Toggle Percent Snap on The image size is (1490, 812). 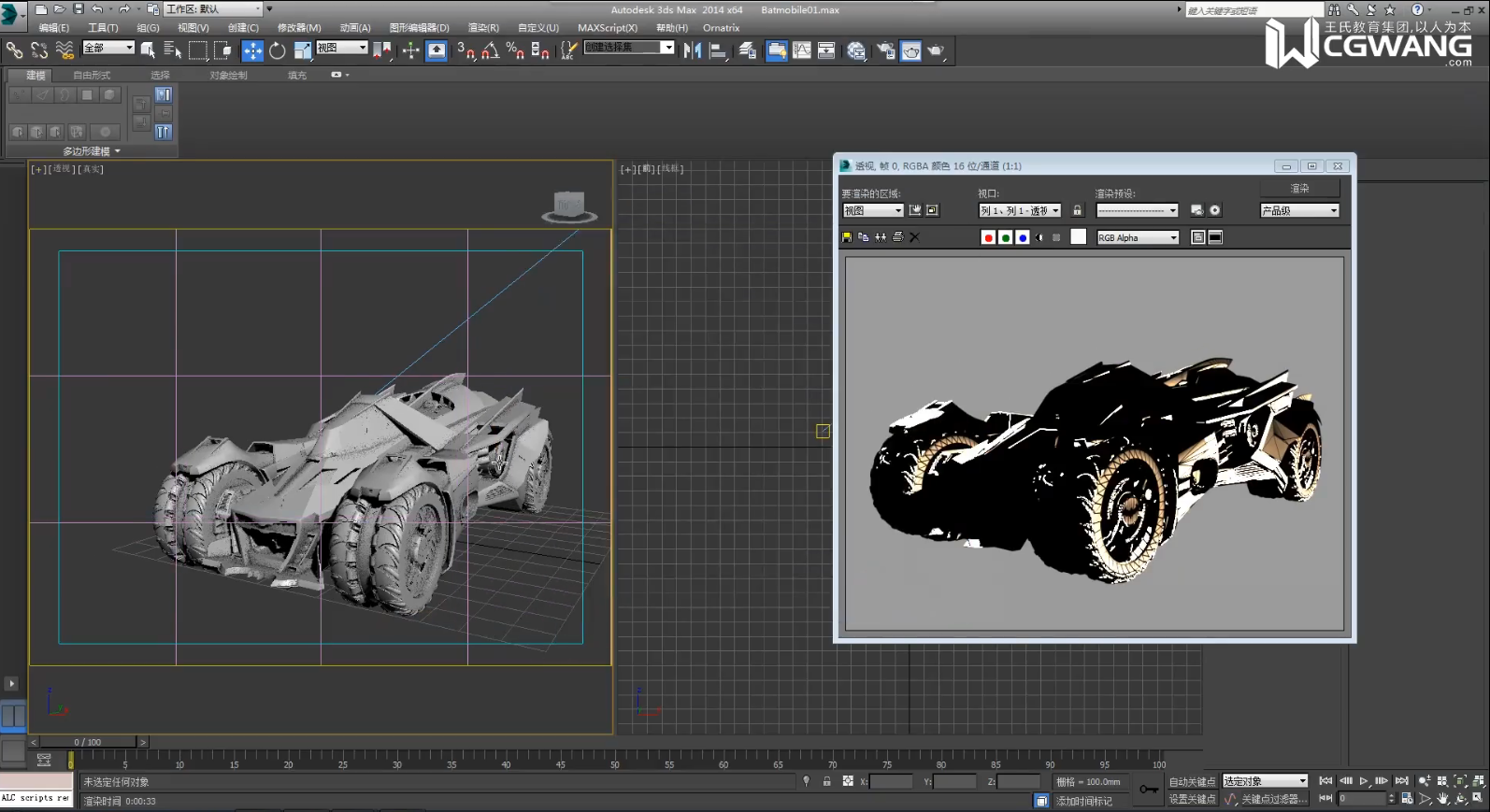point(515,50)
